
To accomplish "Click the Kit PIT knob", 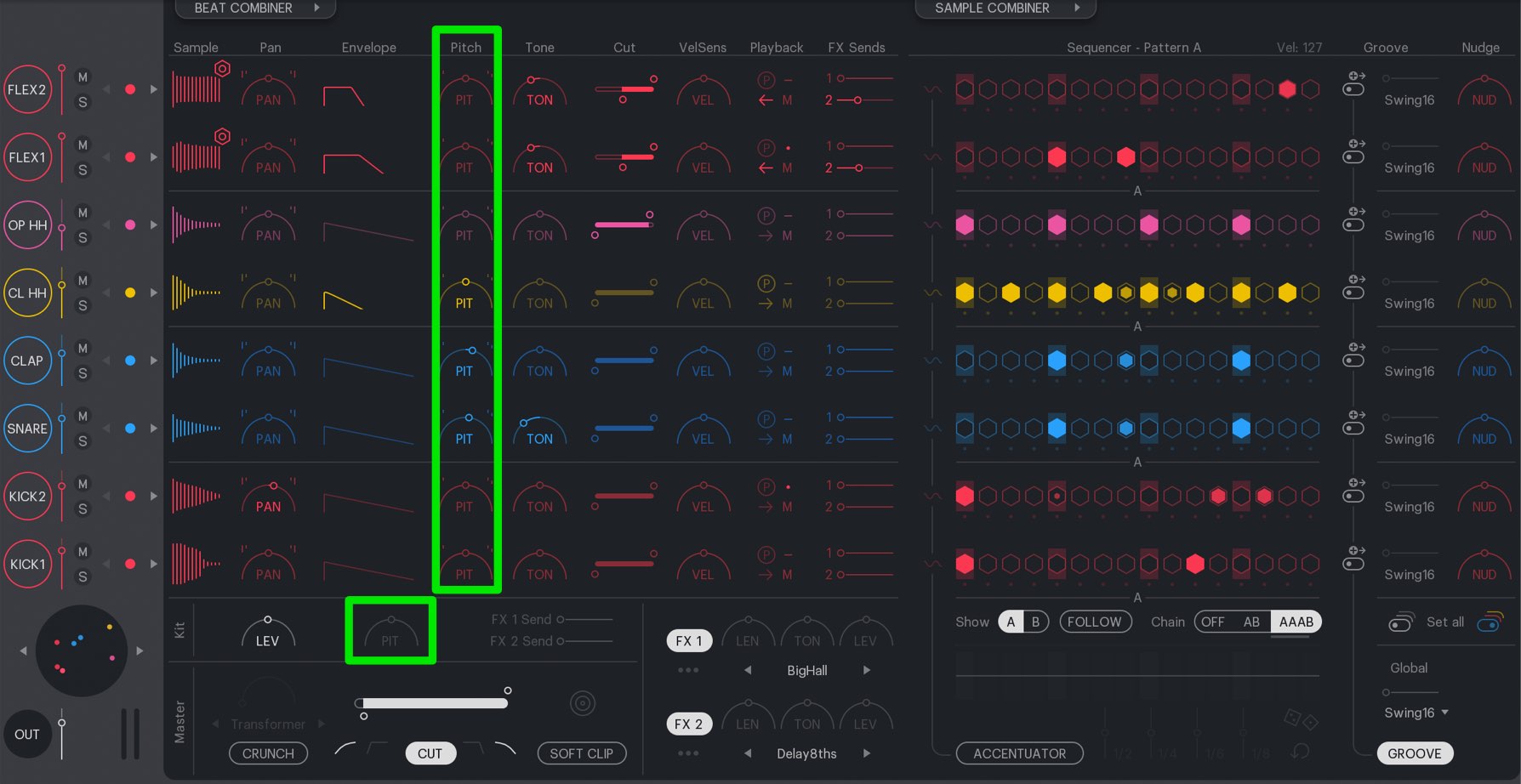I will (x=390, y=632).
